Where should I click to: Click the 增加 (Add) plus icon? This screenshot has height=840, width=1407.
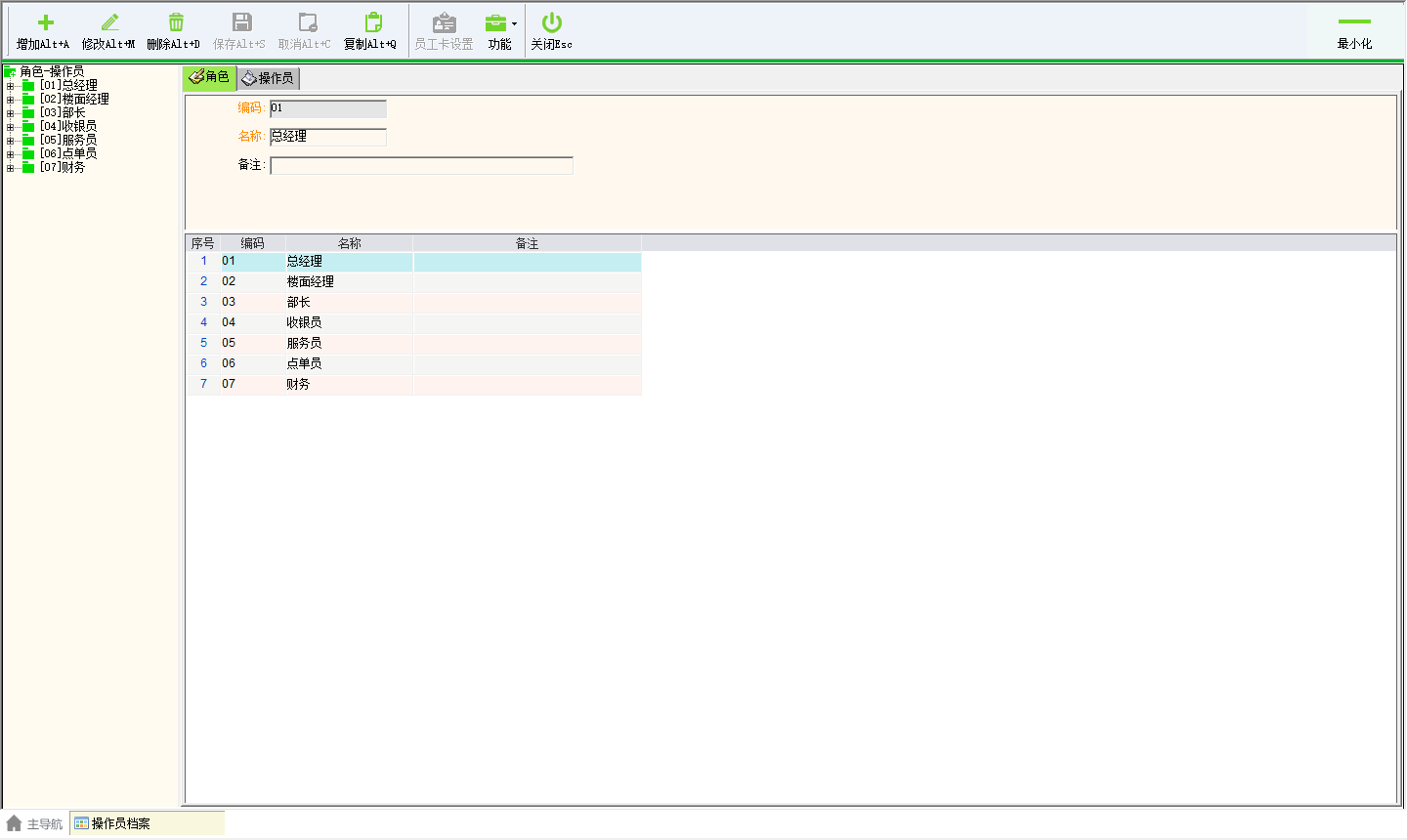[x=45, y=22]
